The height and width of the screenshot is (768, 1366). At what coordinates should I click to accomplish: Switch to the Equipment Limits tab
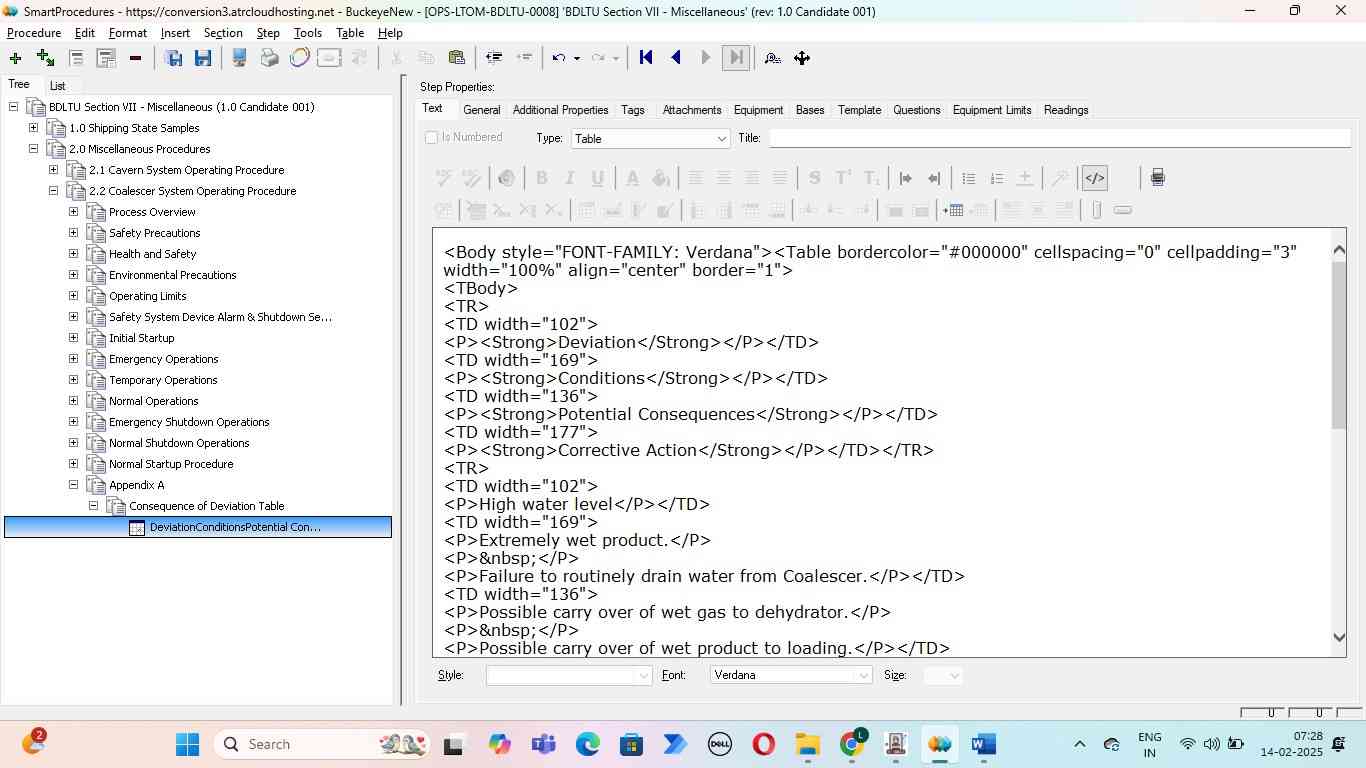[x=992, y=110]
